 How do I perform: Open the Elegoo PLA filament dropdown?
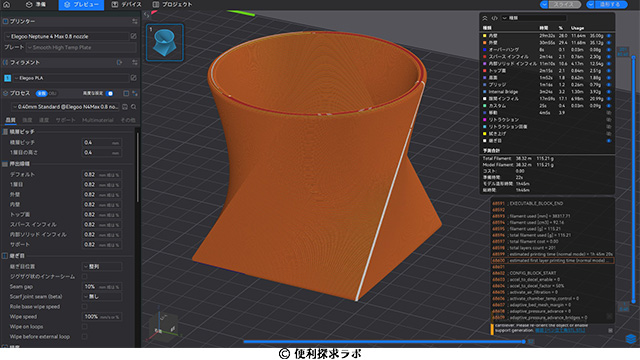(x=71, y=78)
